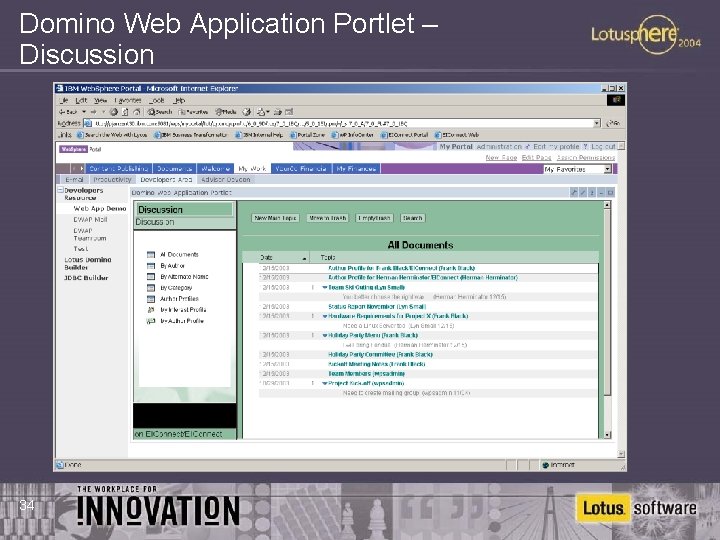Select JDBC Builder in sidebar
Image resolution: width=720 pixels, height=540 pixels.
[x=86, y=278]
